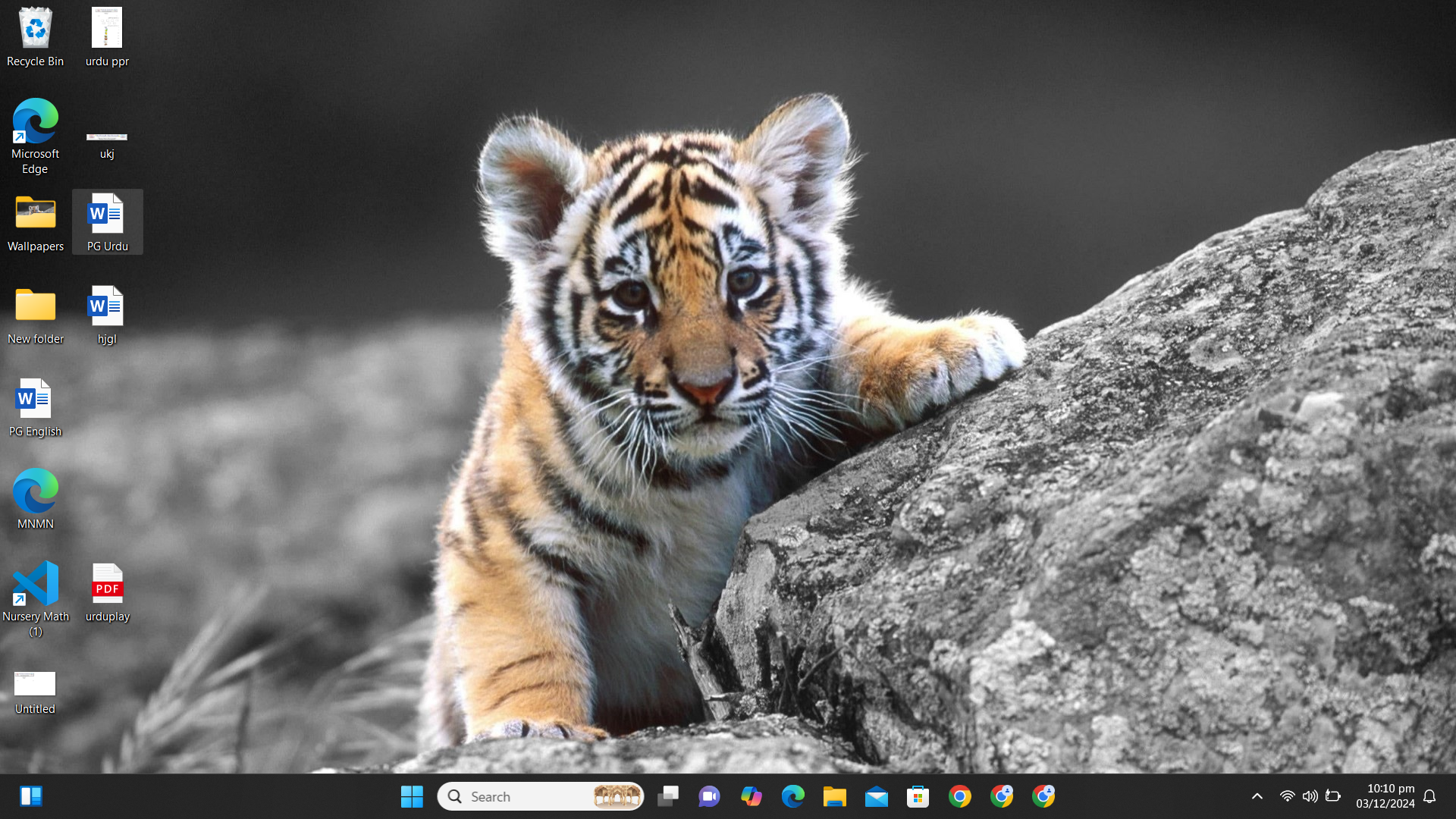Viewport: 1456px width, 819px height.
Task: Open the Wi-Fi network flyout
Action: (x=1287, y=796)
